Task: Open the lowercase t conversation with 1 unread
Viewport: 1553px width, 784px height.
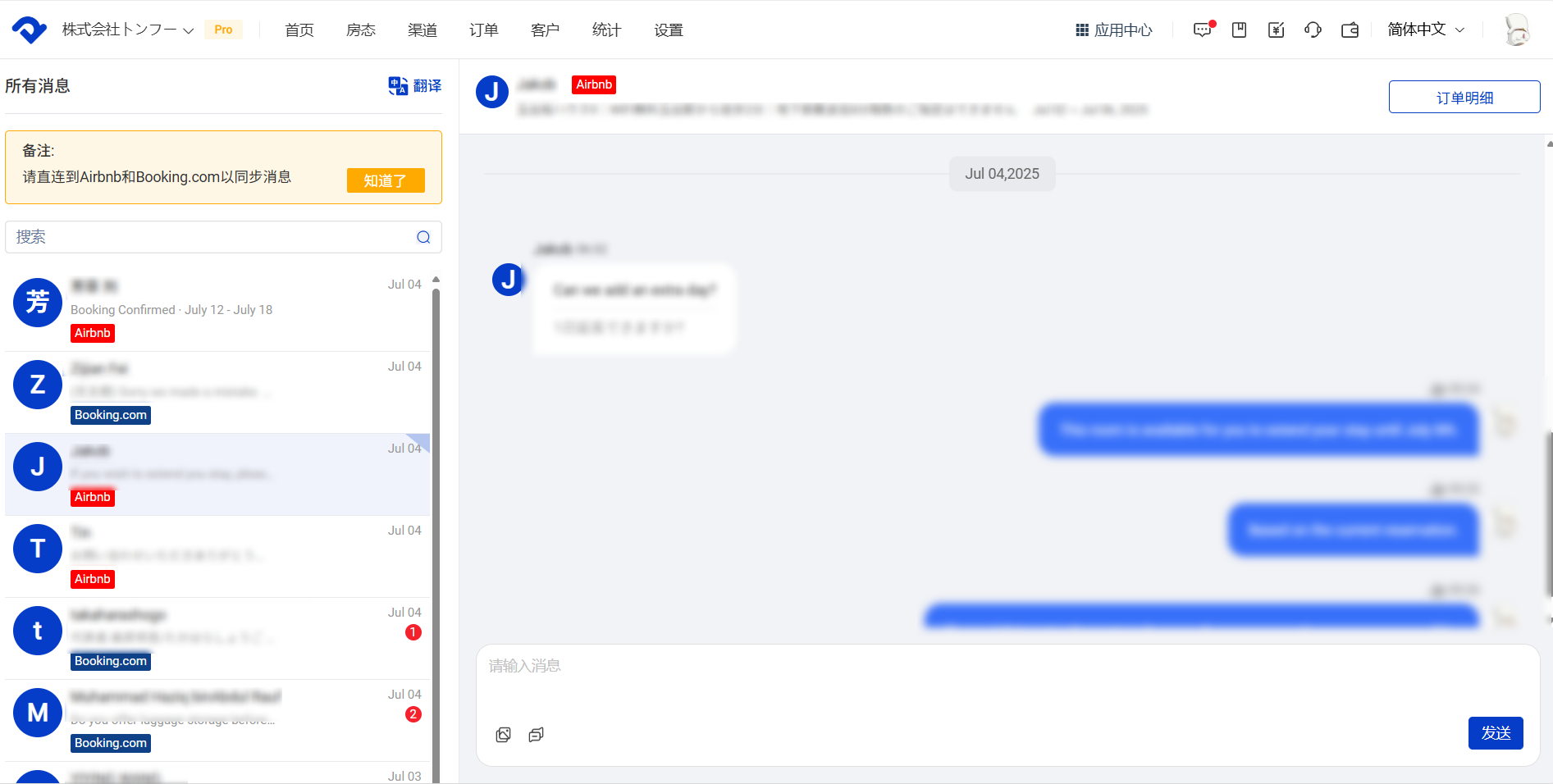Action: (217, 638)
